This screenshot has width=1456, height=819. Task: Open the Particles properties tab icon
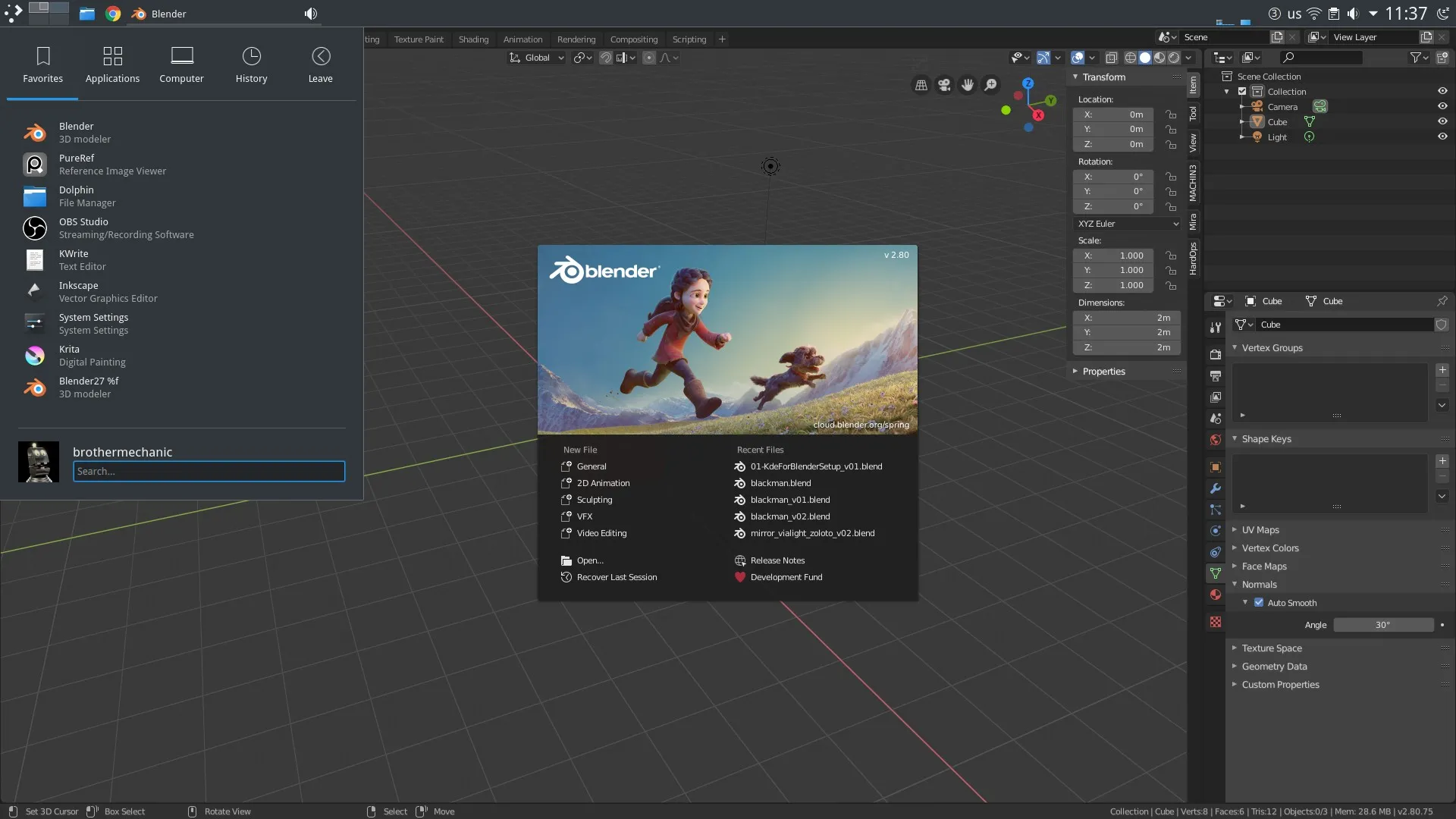pyautogui.click(x=1216, y=510)
